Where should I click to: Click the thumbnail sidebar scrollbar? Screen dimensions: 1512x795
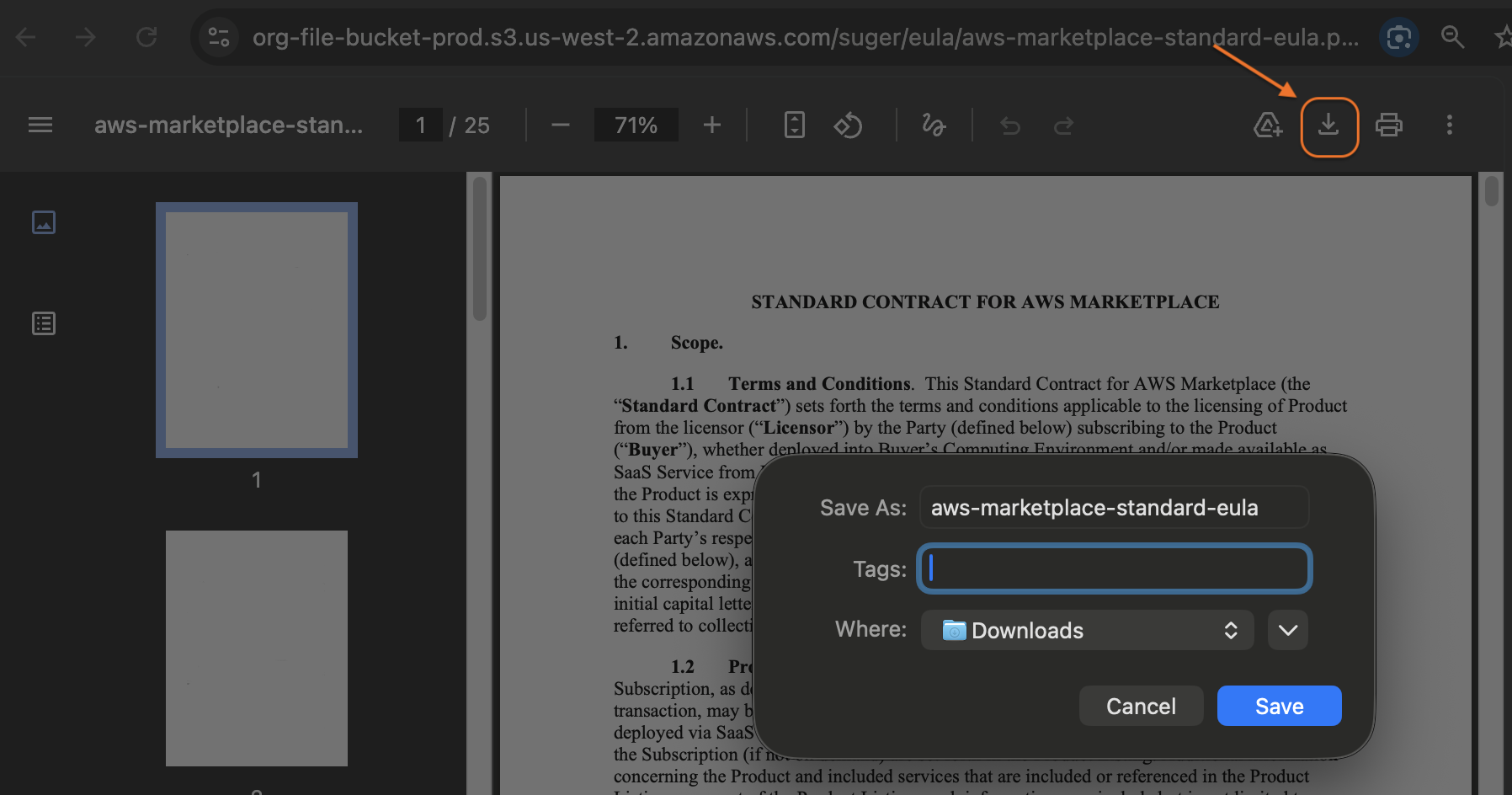(x=480, y=248)
